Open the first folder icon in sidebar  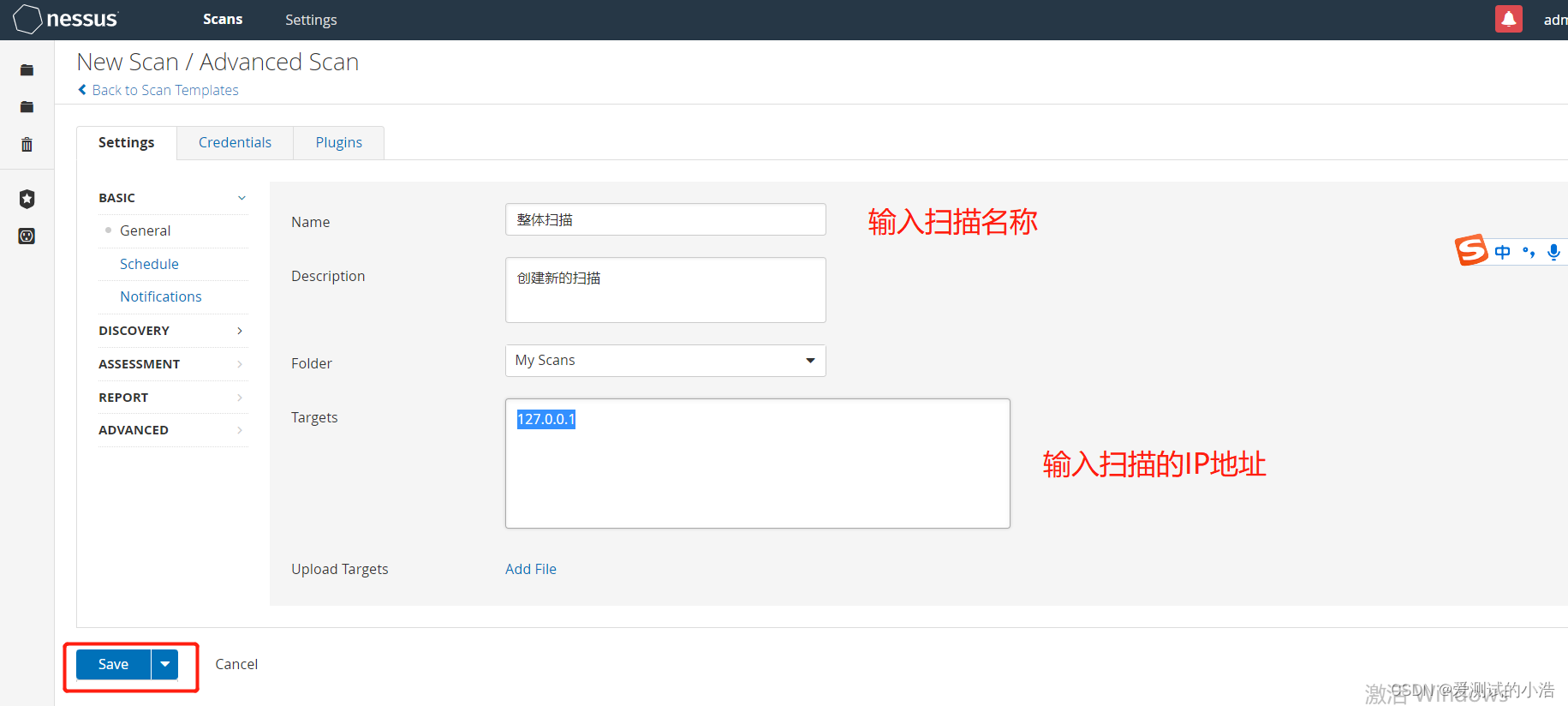pyautogui.click(x=27, y=70)
